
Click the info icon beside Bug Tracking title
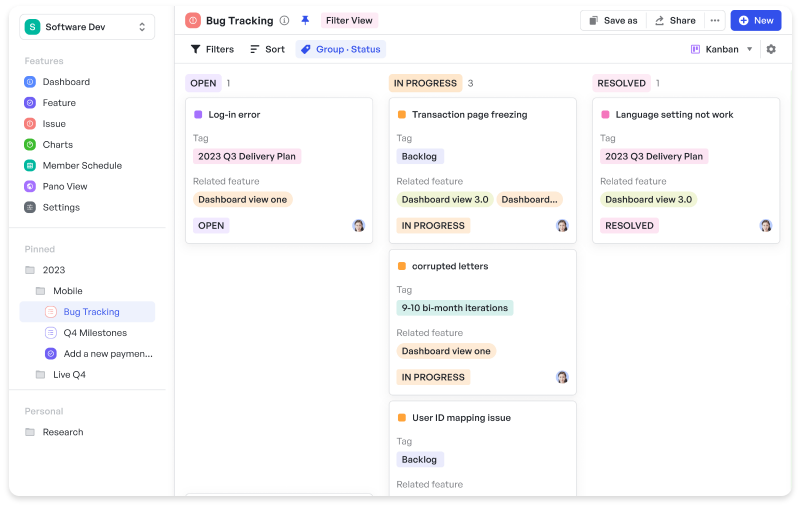pos(284,20)
